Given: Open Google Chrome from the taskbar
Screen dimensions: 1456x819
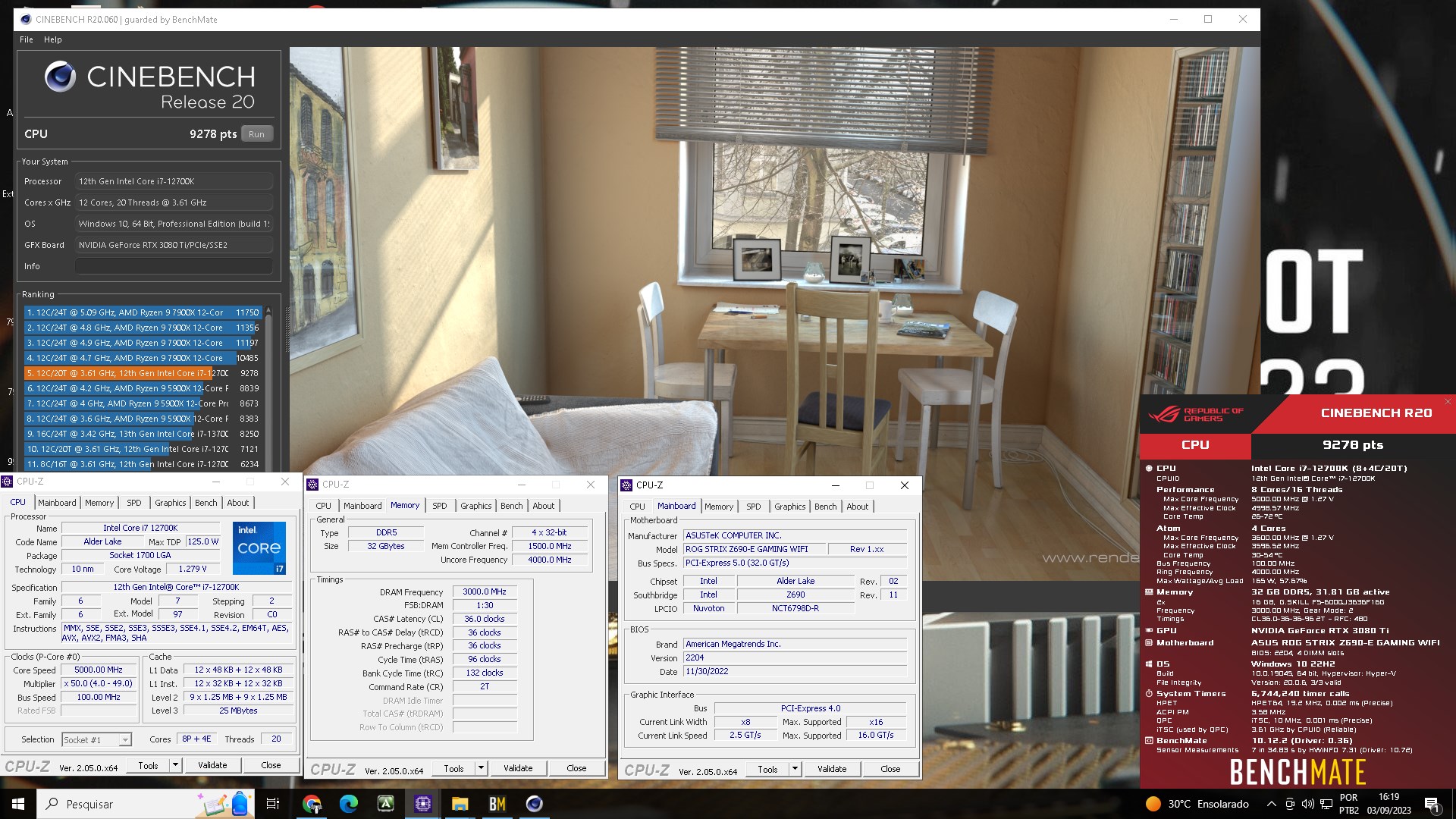Looking at the screenshot, I should pos(312,804).
